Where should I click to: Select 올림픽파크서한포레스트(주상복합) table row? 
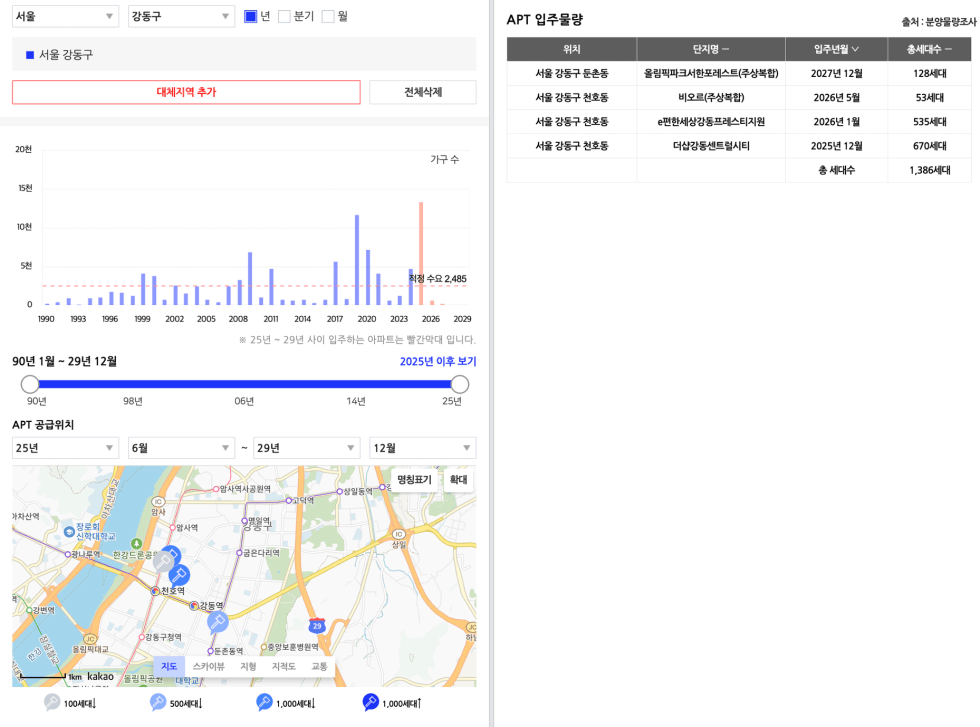739,73
